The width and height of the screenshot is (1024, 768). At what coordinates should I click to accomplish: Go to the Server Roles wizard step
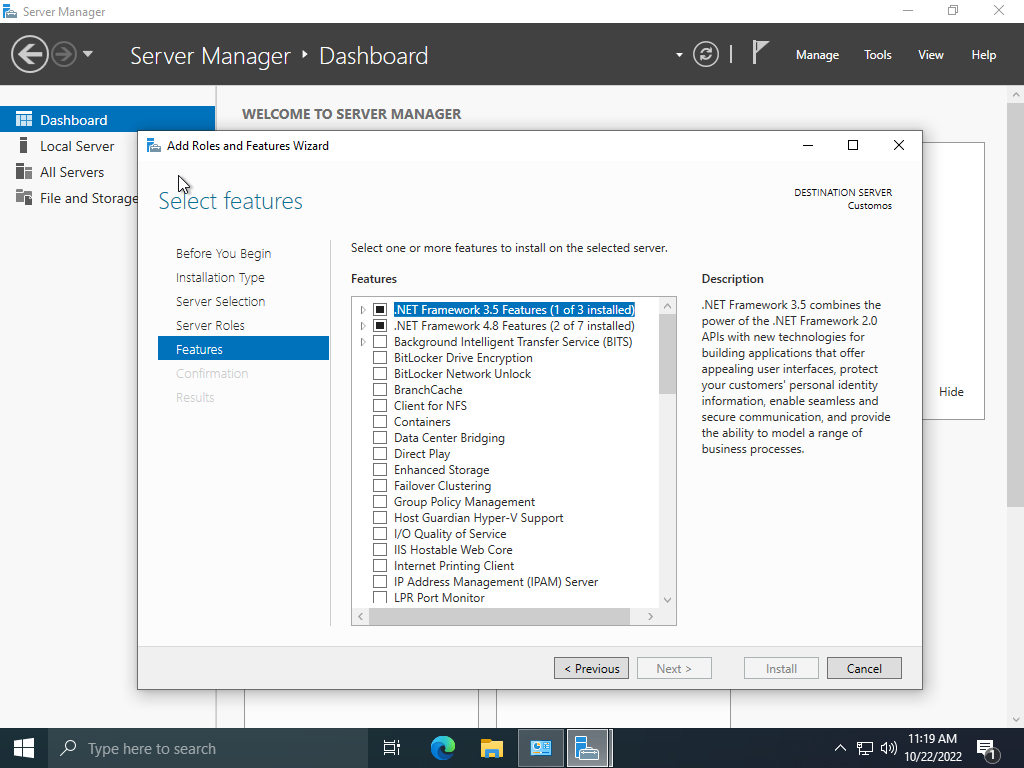pos(210,325)
